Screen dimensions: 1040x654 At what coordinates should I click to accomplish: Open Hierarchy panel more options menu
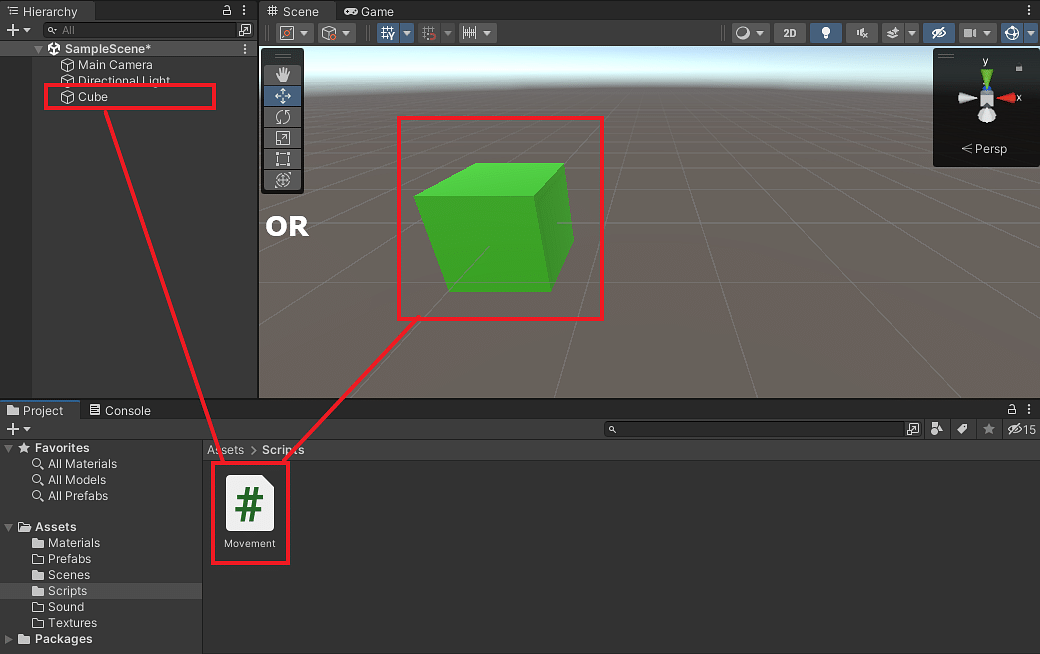click(x=244, y=10)
